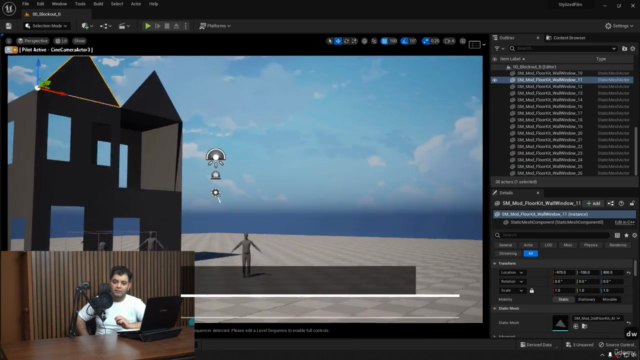Click the Add component button in Details
Image resolution: width=640 pixels, height=360 pixels.
(x=593, y=203)
